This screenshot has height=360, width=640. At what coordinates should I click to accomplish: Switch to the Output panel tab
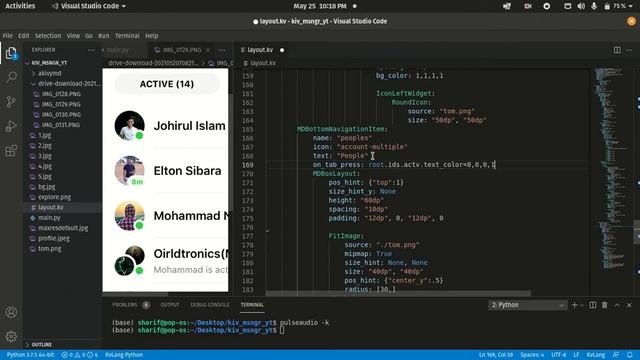(170, 305)
